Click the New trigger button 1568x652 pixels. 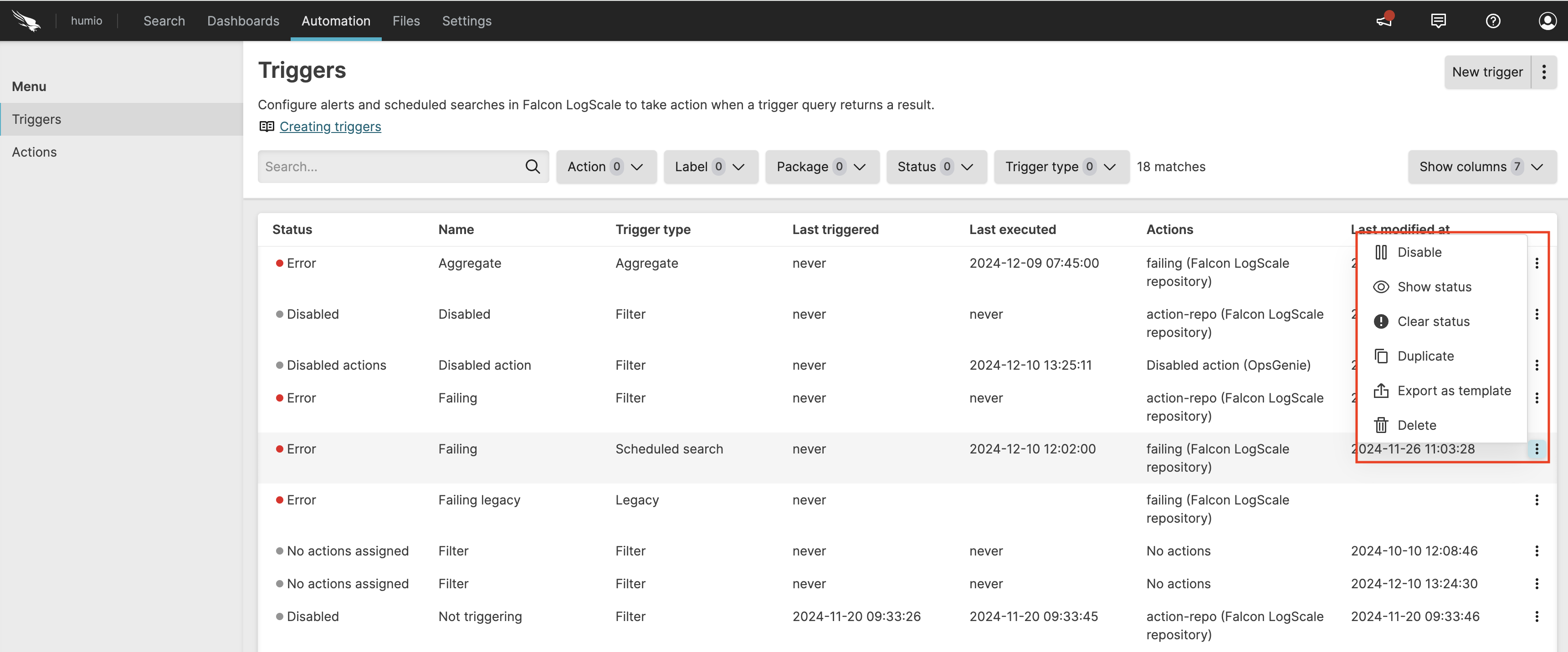(x=1487, y=72)
